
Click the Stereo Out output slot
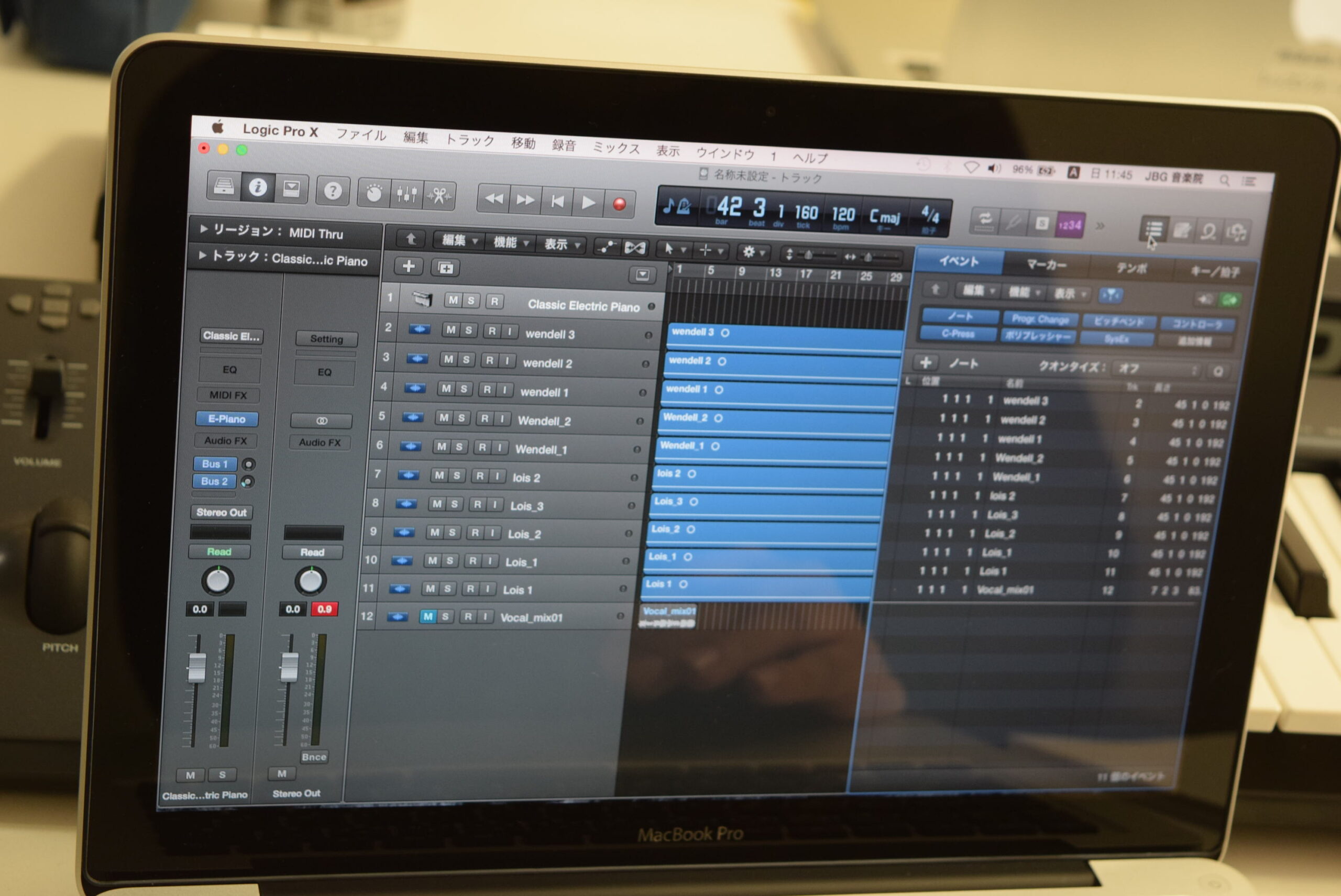(x=221, y=512)
